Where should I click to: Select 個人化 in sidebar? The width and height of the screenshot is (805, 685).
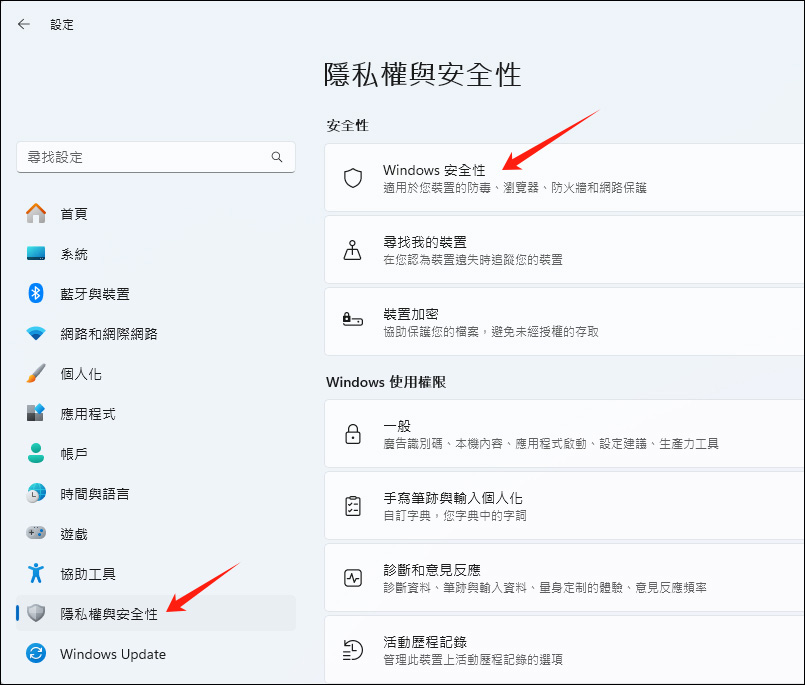tap(81, 374)
